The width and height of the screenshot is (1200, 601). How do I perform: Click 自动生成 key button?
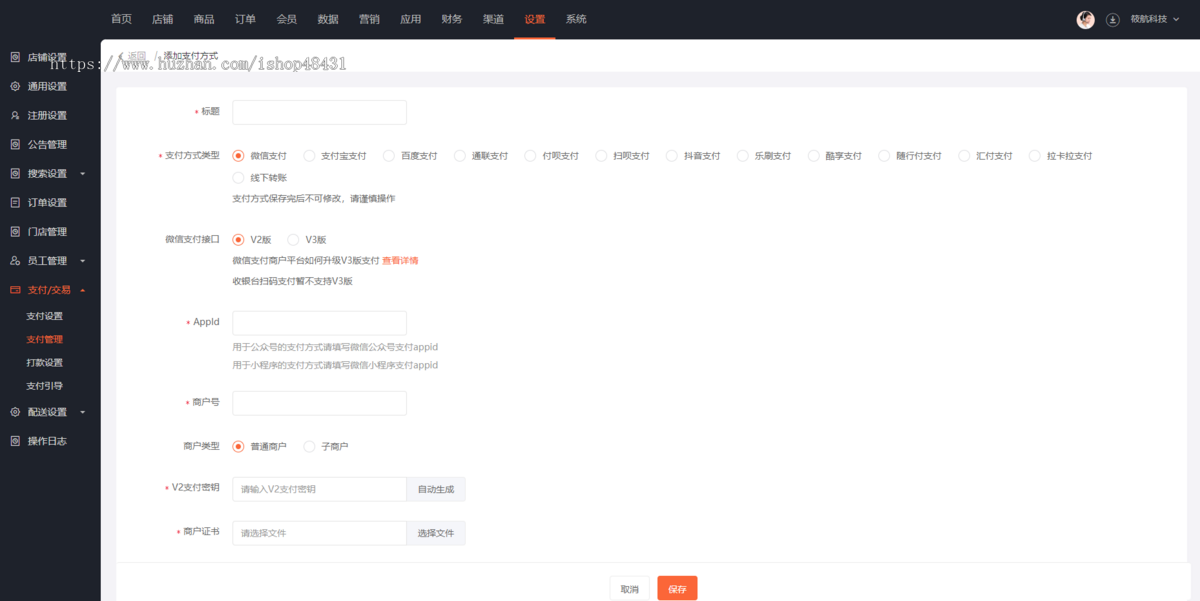click(436, 489)
